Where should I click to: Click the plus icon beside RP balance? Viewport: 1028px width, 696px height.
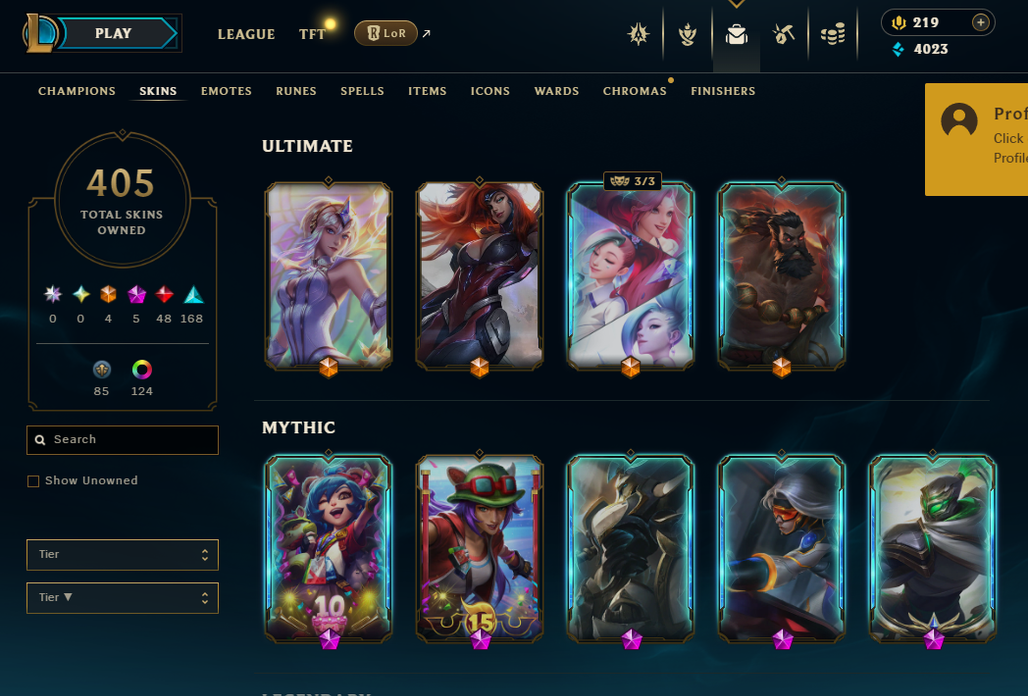980,22
